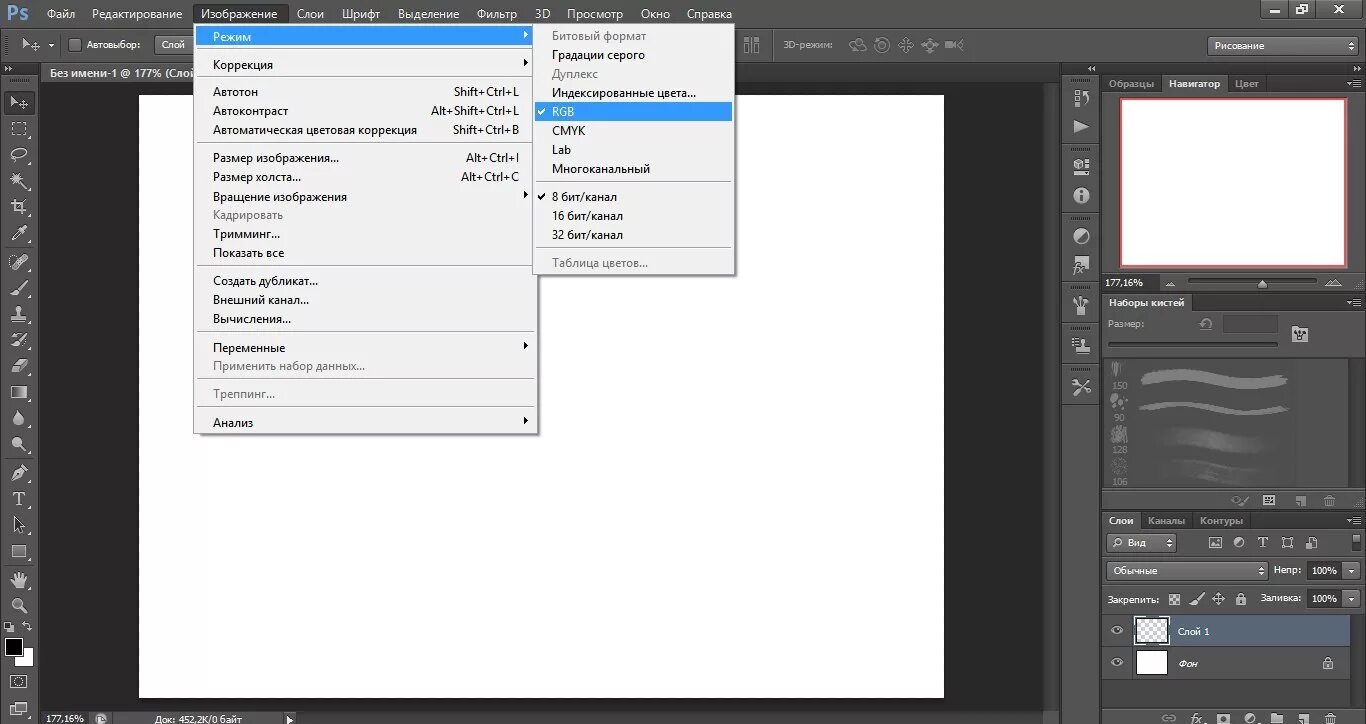
Task: Toggle lock all padlock in Layers panel
Action: (x=1240, y=599)
